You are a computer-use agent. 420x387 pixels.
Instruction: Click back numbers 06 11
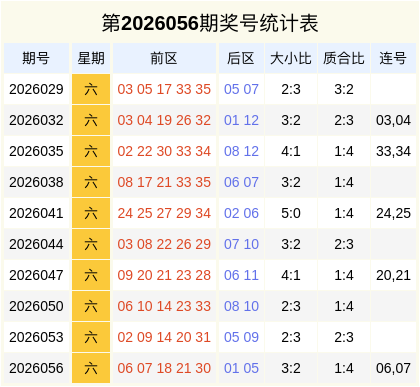pos(241,275)
